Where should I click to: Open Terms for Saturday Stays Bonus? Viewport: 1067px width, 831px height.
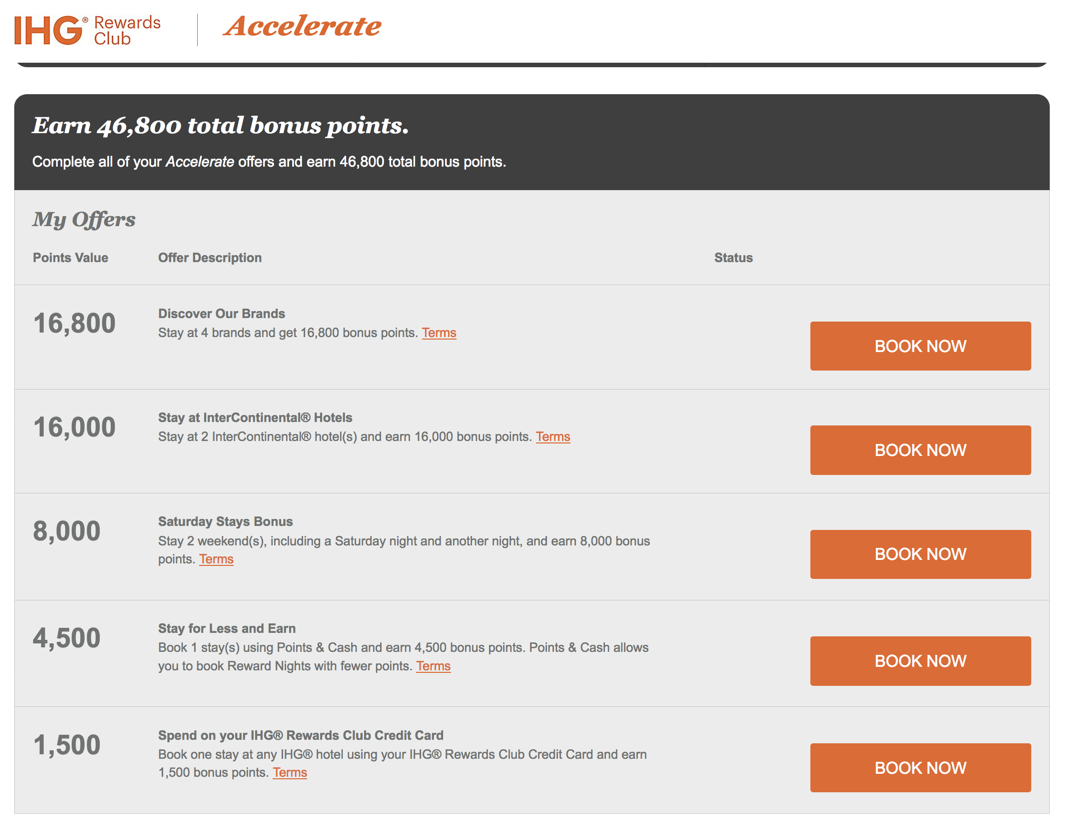(216, 559)
